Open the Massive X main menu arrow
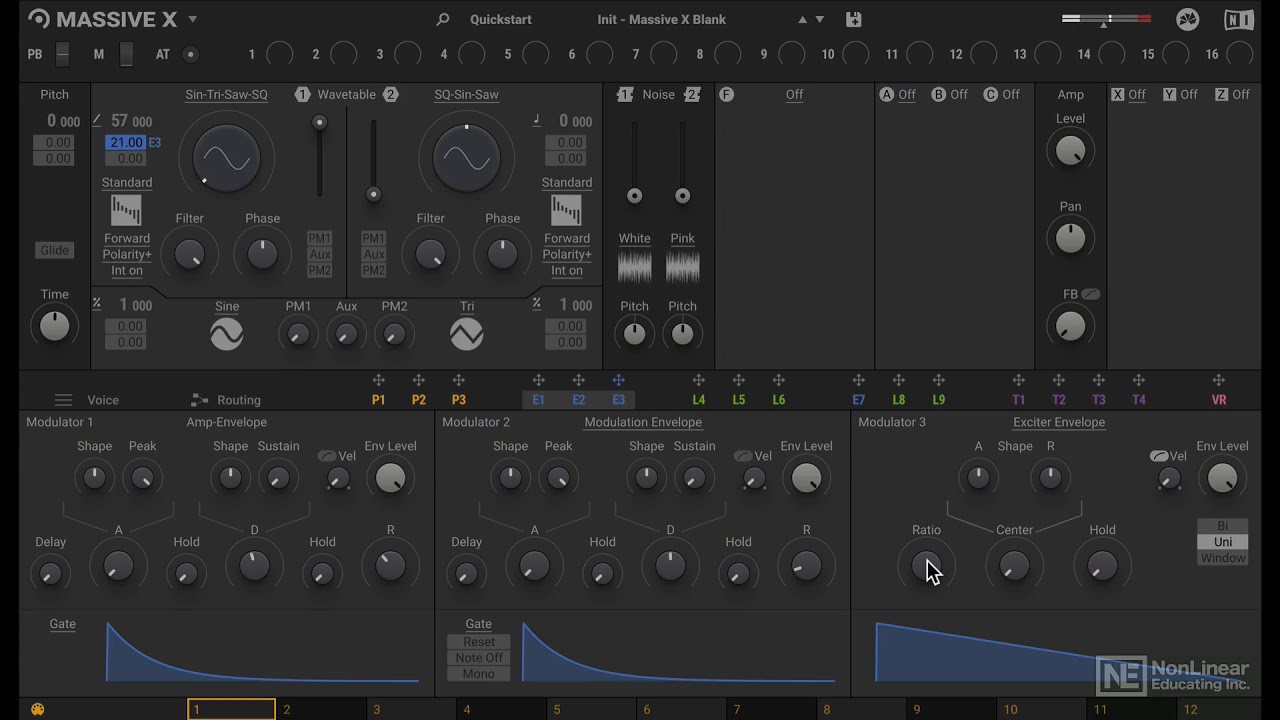 [193, 19]
